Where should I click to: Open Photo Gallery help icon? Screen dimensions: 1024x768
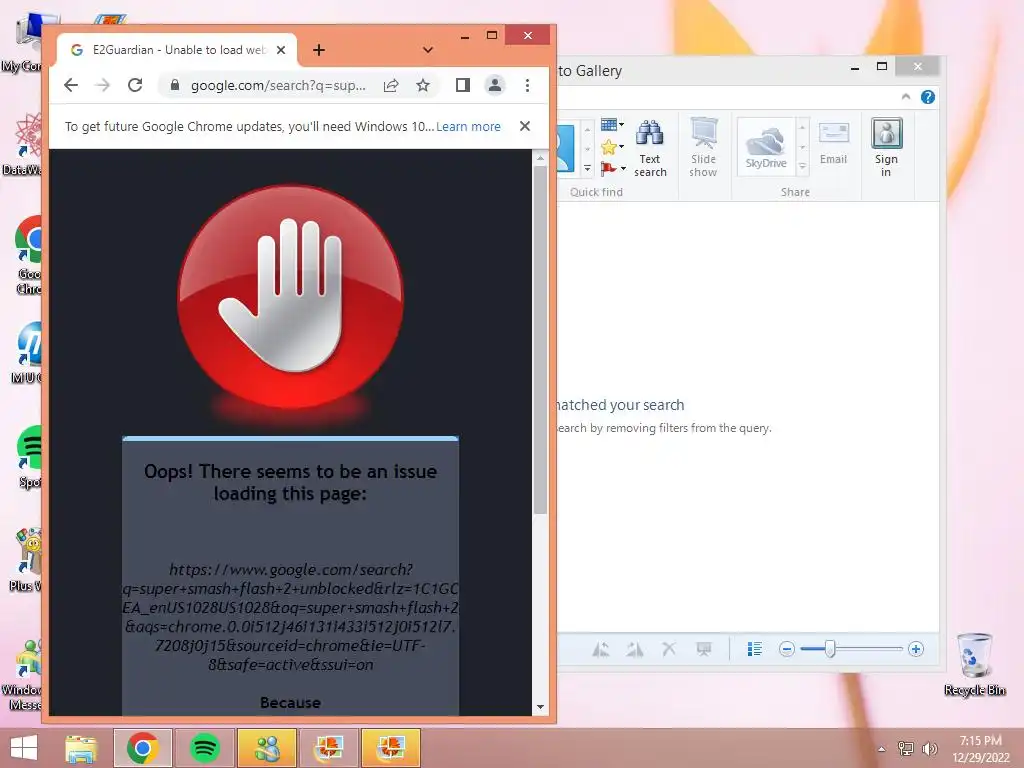click(927, 97)
